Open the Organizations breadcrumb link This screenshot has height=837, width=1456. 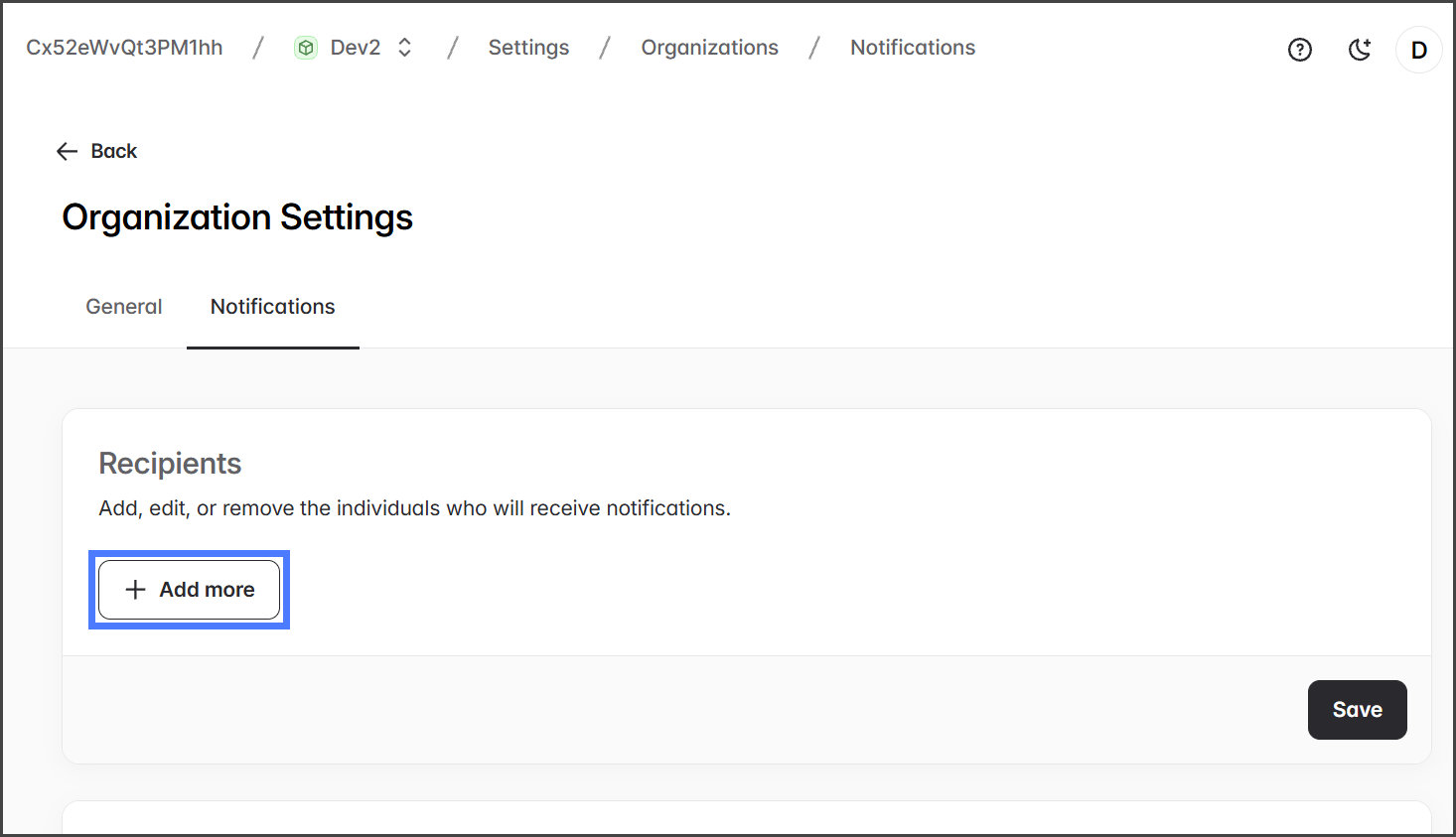click(709, 48)
